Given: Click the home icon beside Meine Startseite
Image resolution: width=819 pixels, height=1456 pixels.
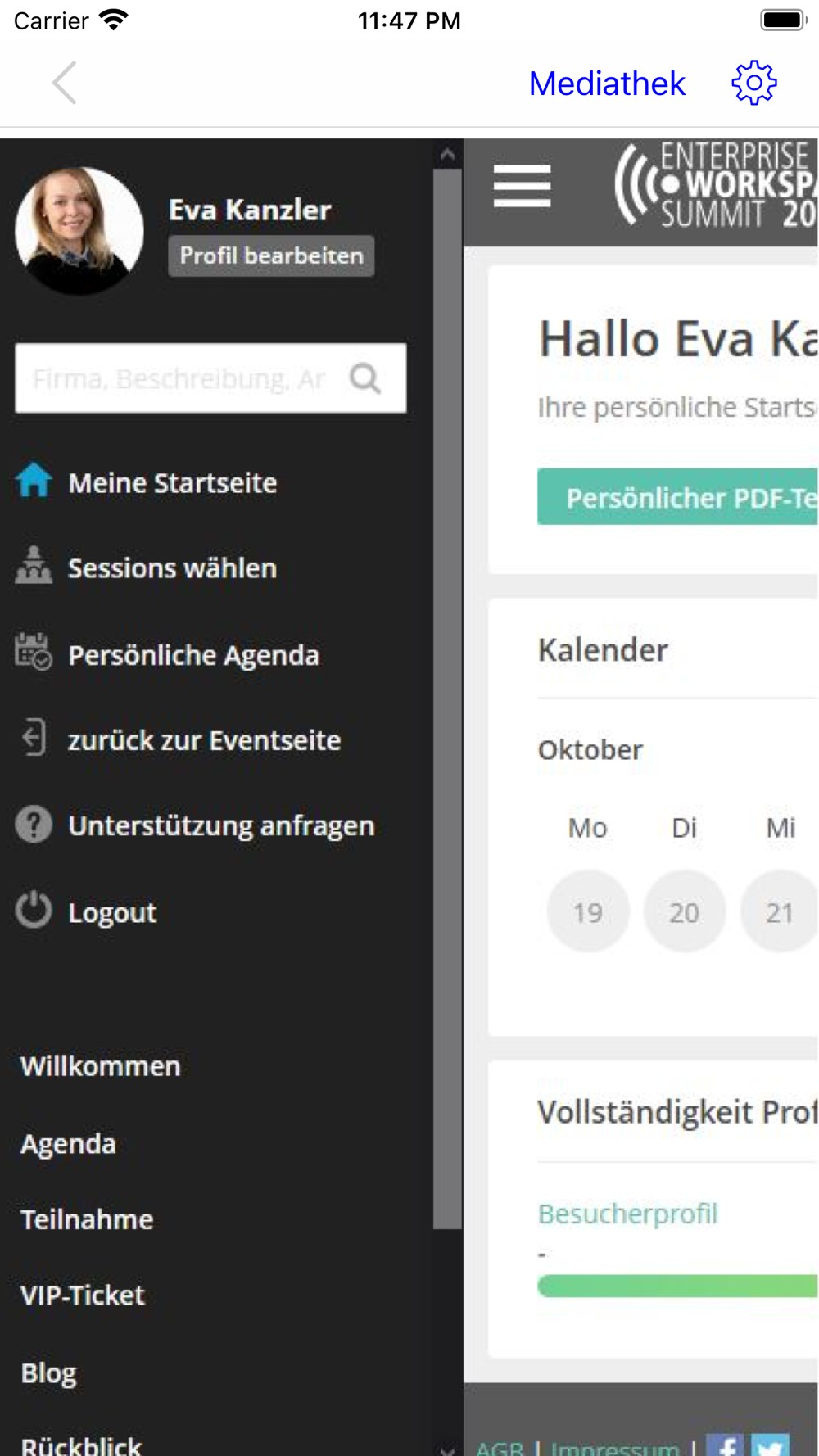Looking at the screenshot, I should tap(34, 482).
